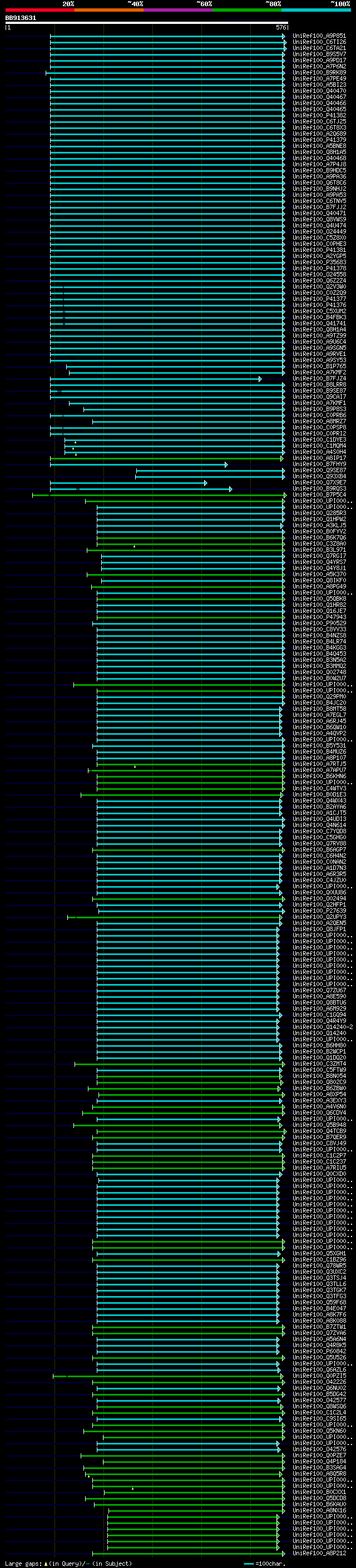
Task: Select hit label UniRef100_Q6T8C6
Action: pos(319,182)
